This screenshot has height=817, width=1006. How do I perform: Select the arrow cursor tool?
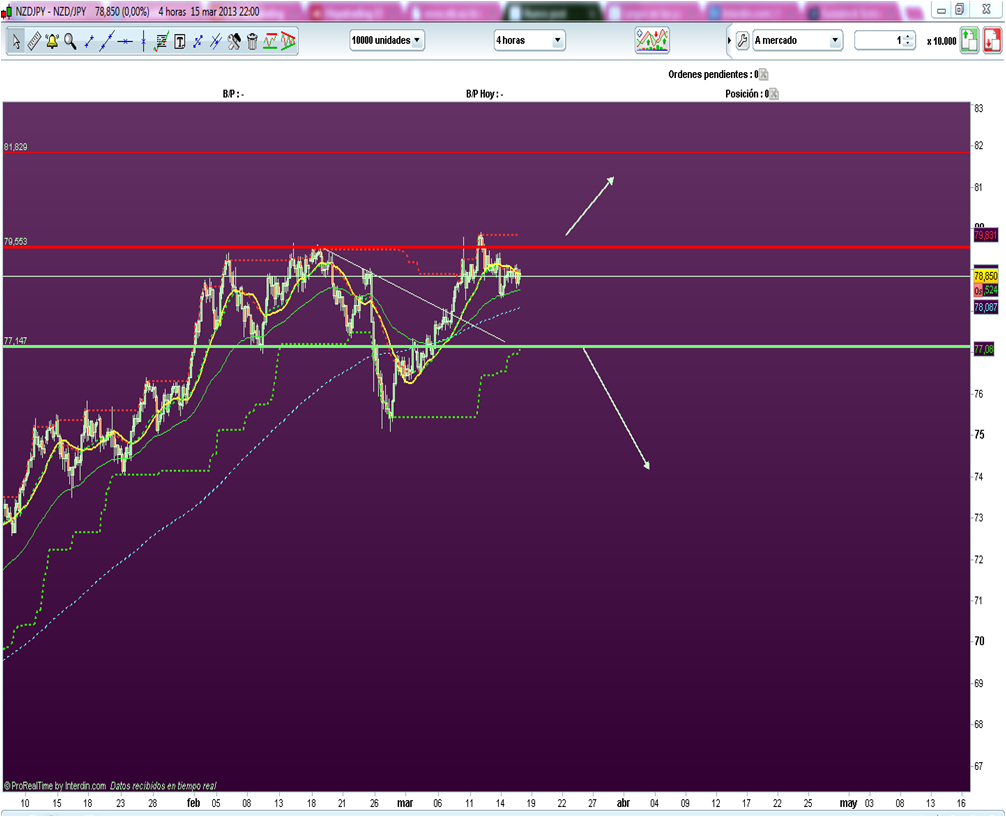click(x=16, y=41)
